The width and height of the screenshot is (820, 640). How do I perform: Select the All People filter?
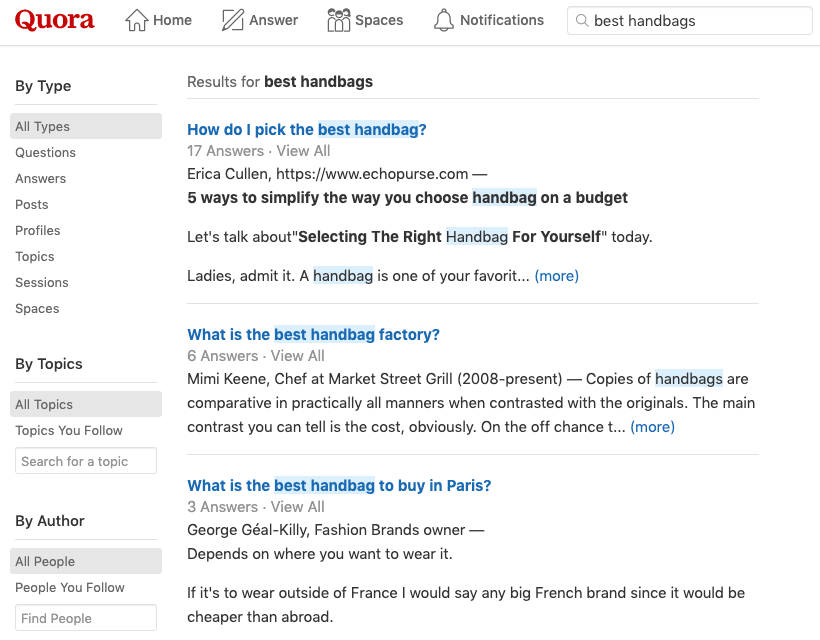[x=86, y=561]
